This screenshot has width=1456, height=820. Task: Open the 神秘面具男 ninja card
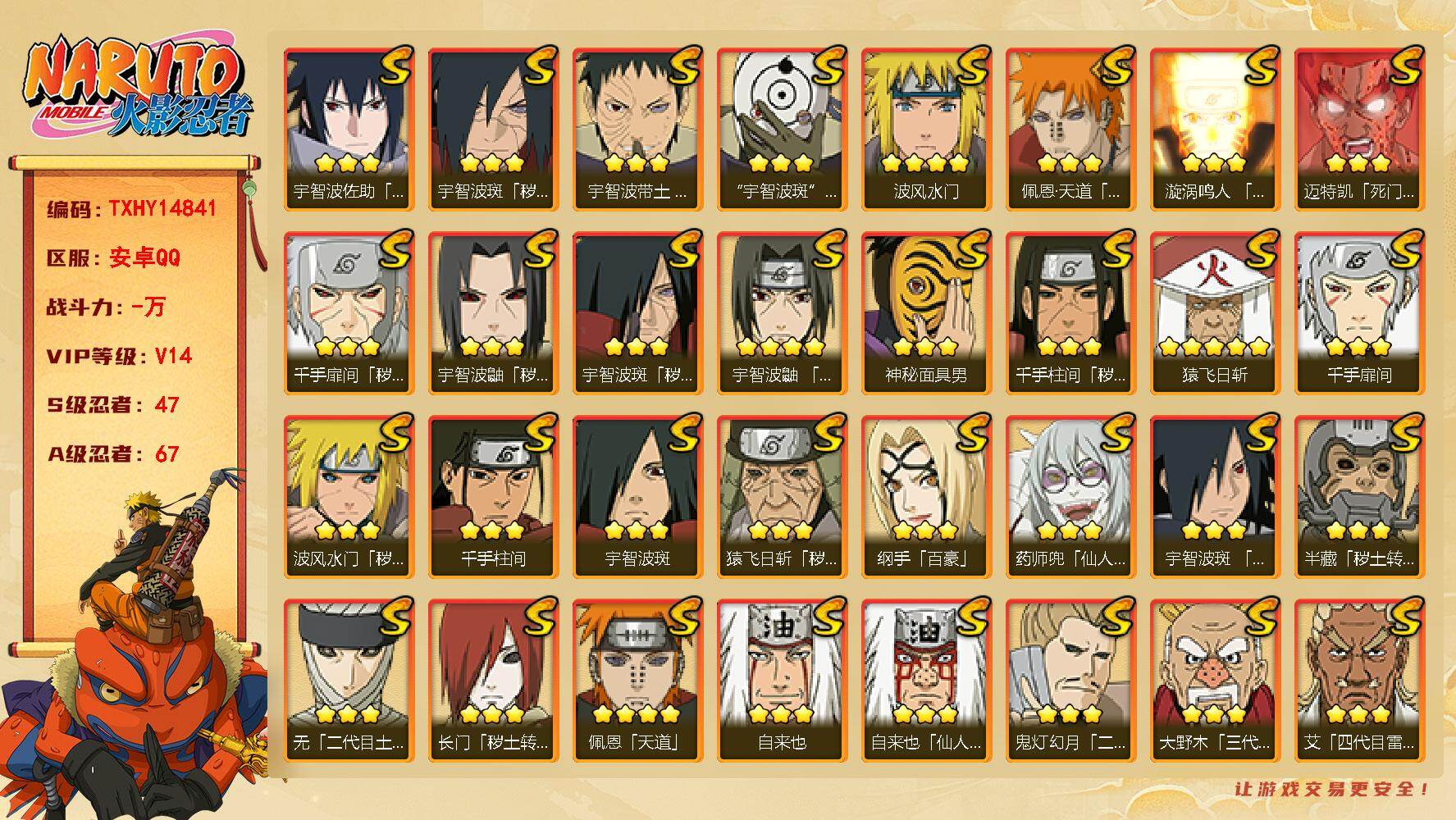click(x=925, y=312)
